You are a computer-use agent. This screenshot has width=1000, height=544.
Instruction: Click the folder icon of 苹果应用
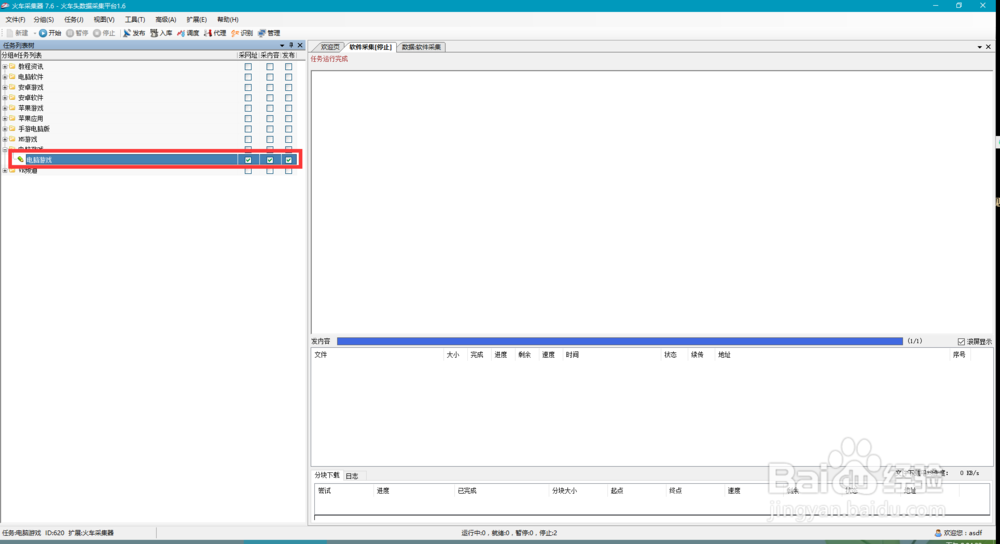pyautogui.click(x=12, y=118)
